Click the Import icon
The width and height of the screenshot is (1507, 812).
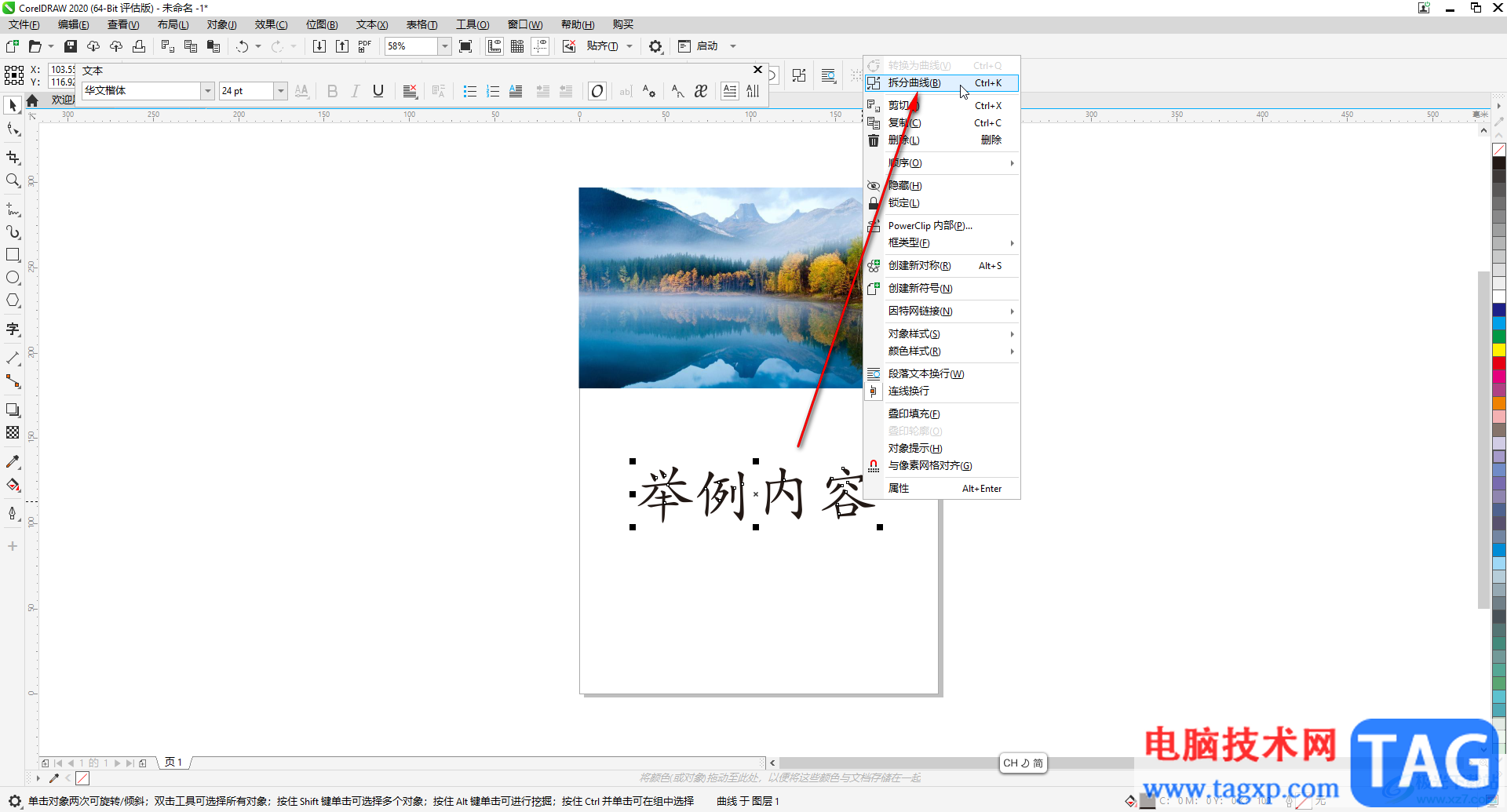tap(319, 46)
